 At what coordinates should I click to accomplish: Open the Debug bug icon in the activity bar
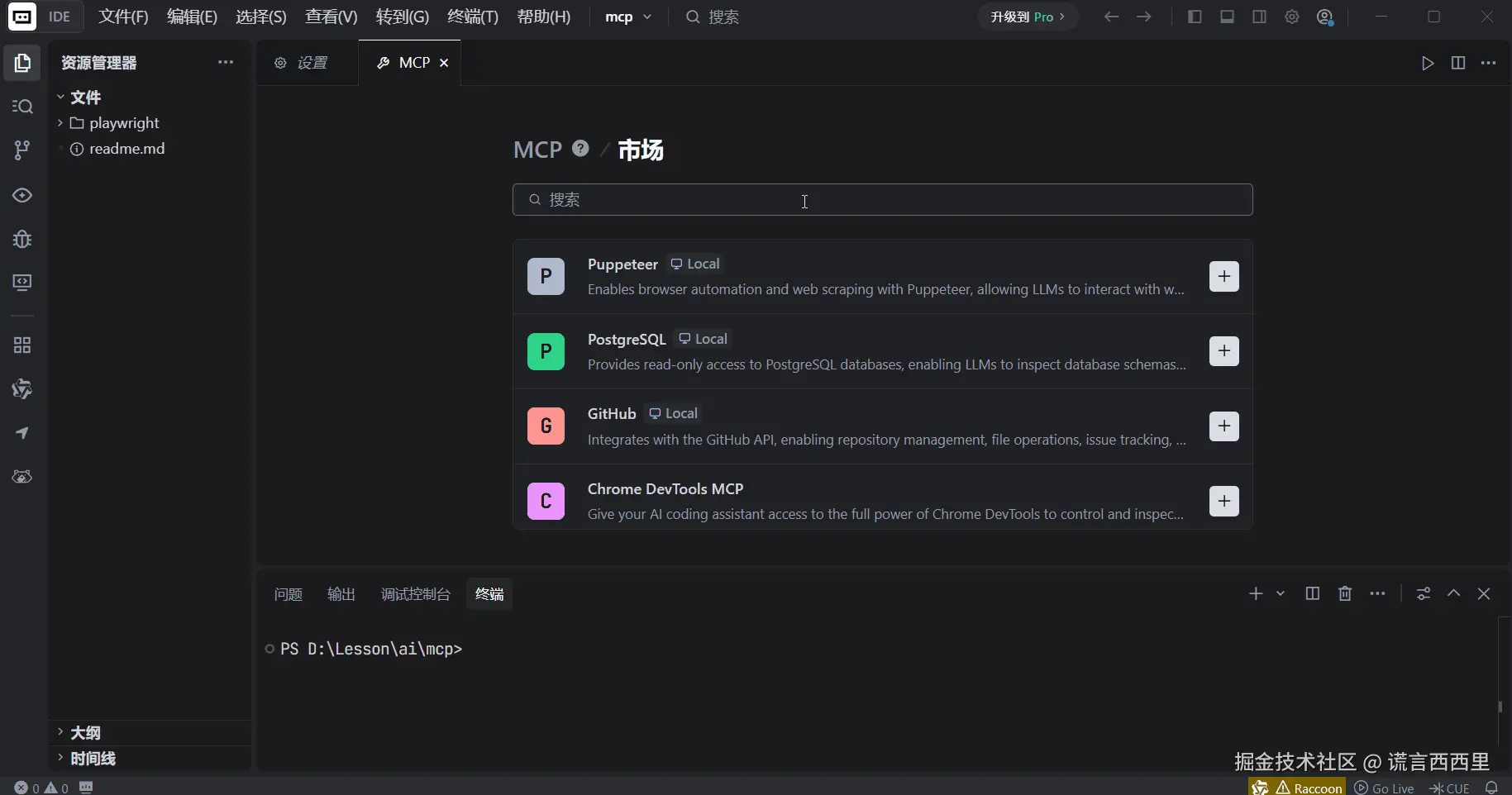pos(22,239)
